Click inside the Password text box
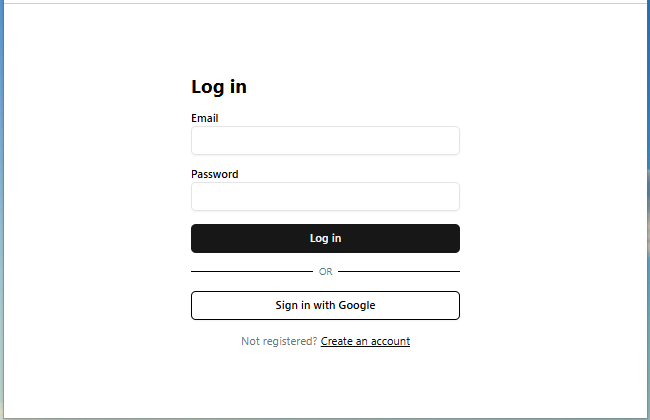Screen dimensions: 650x420 tap(325, 197)
